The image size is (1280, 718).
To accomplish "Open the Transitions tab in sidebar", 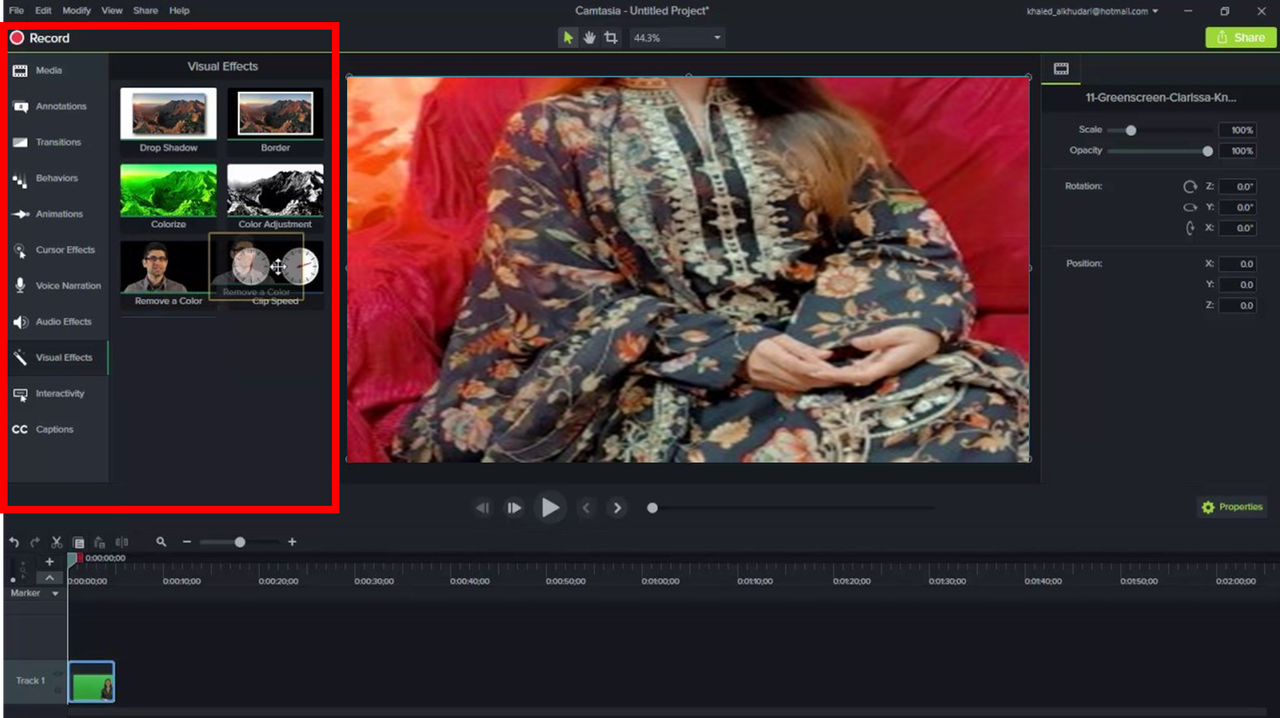I will point(57,143).
